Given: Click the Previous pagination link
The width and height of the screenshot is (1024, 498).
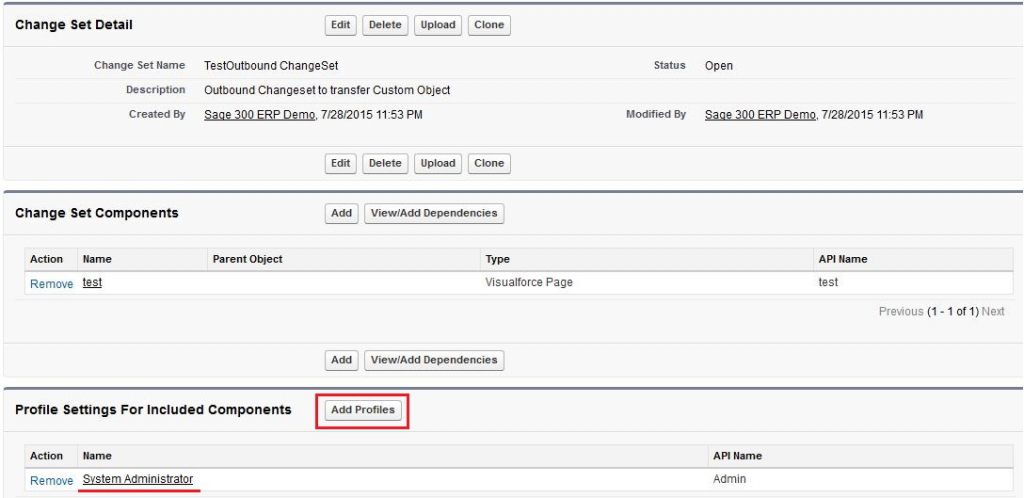Looking at the screenshot, I should [x=901, y=311].
